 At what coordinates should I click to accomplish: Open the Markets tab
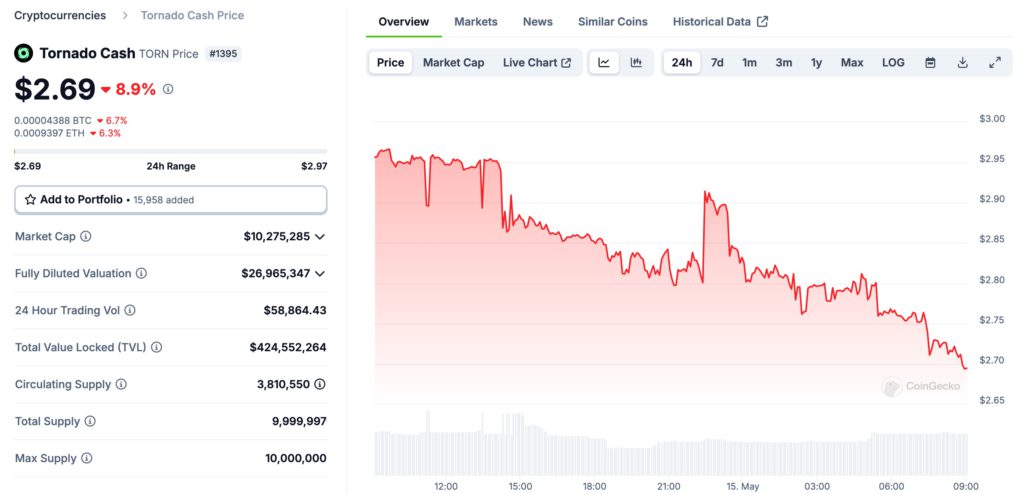click(x=475, y=21)
